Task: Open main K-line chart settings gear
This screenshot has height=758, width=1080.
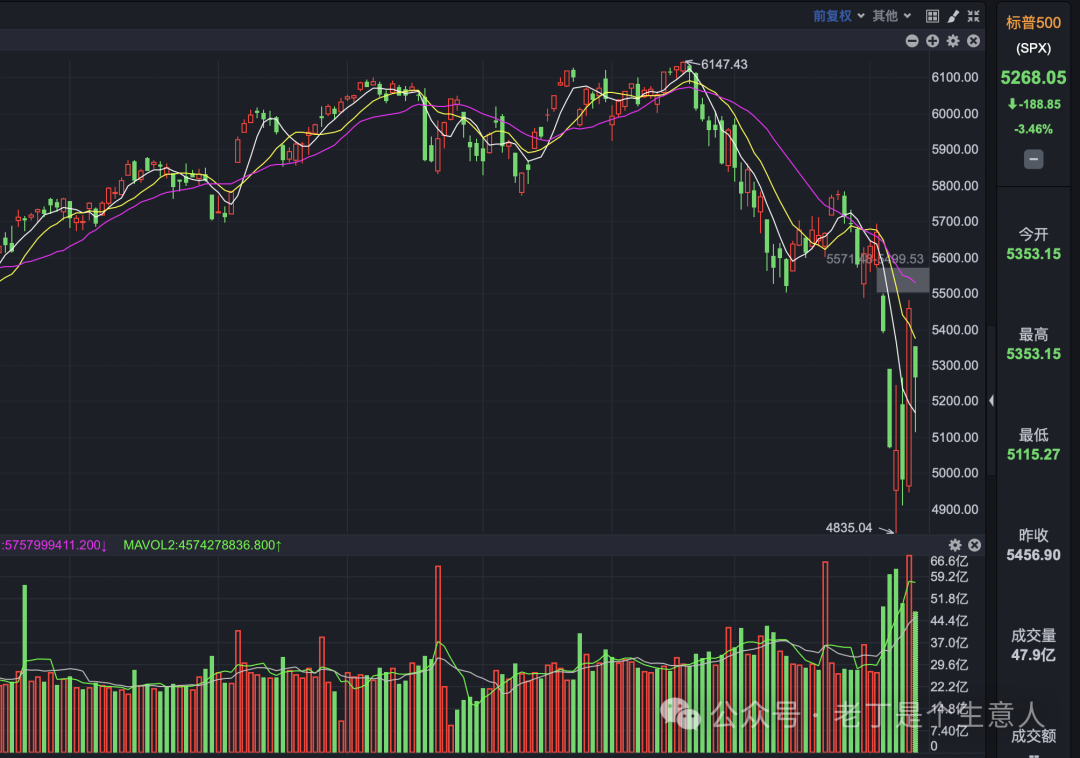Action: point(953,41)
